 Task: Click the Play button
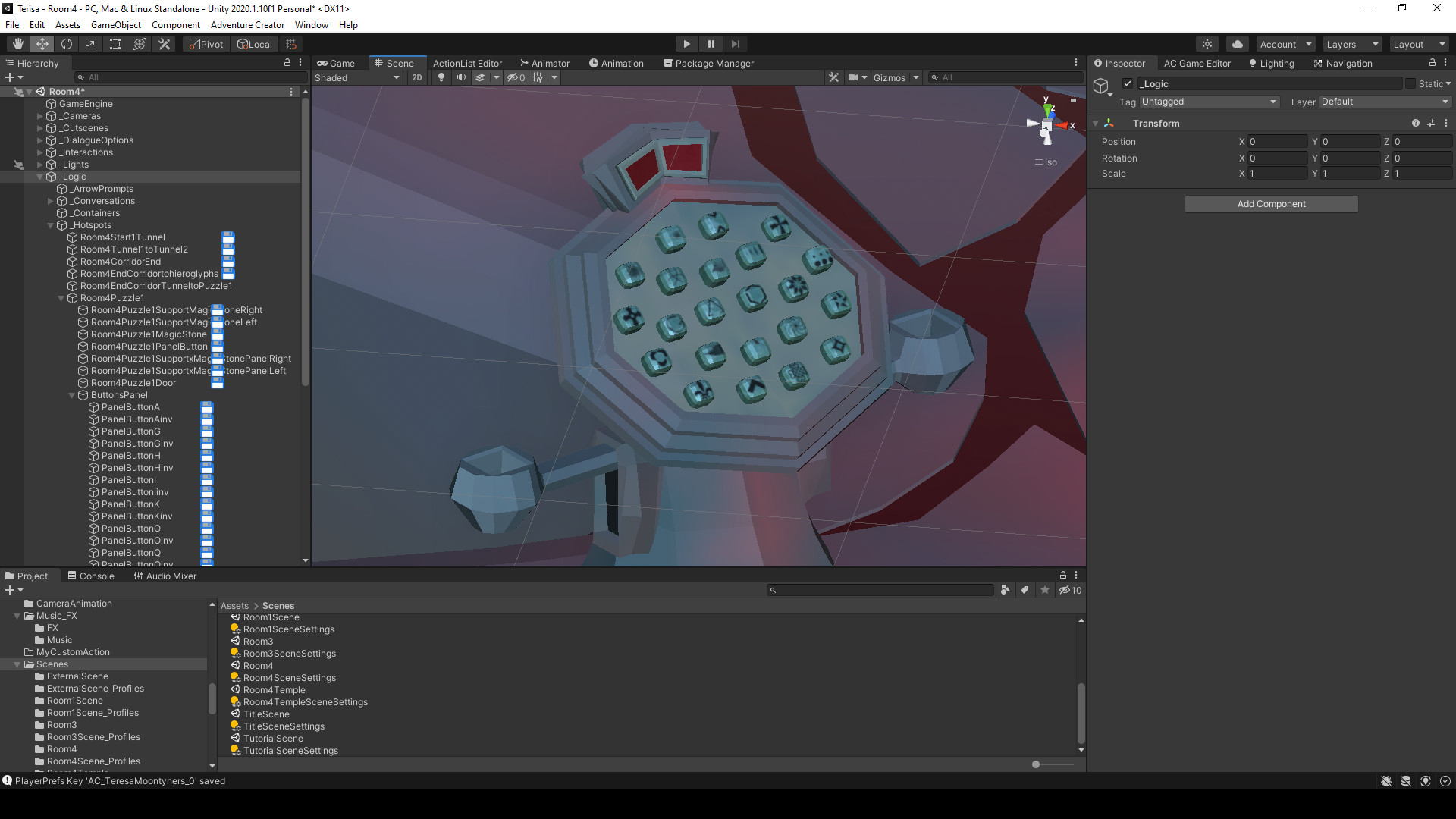coord(686,44)
